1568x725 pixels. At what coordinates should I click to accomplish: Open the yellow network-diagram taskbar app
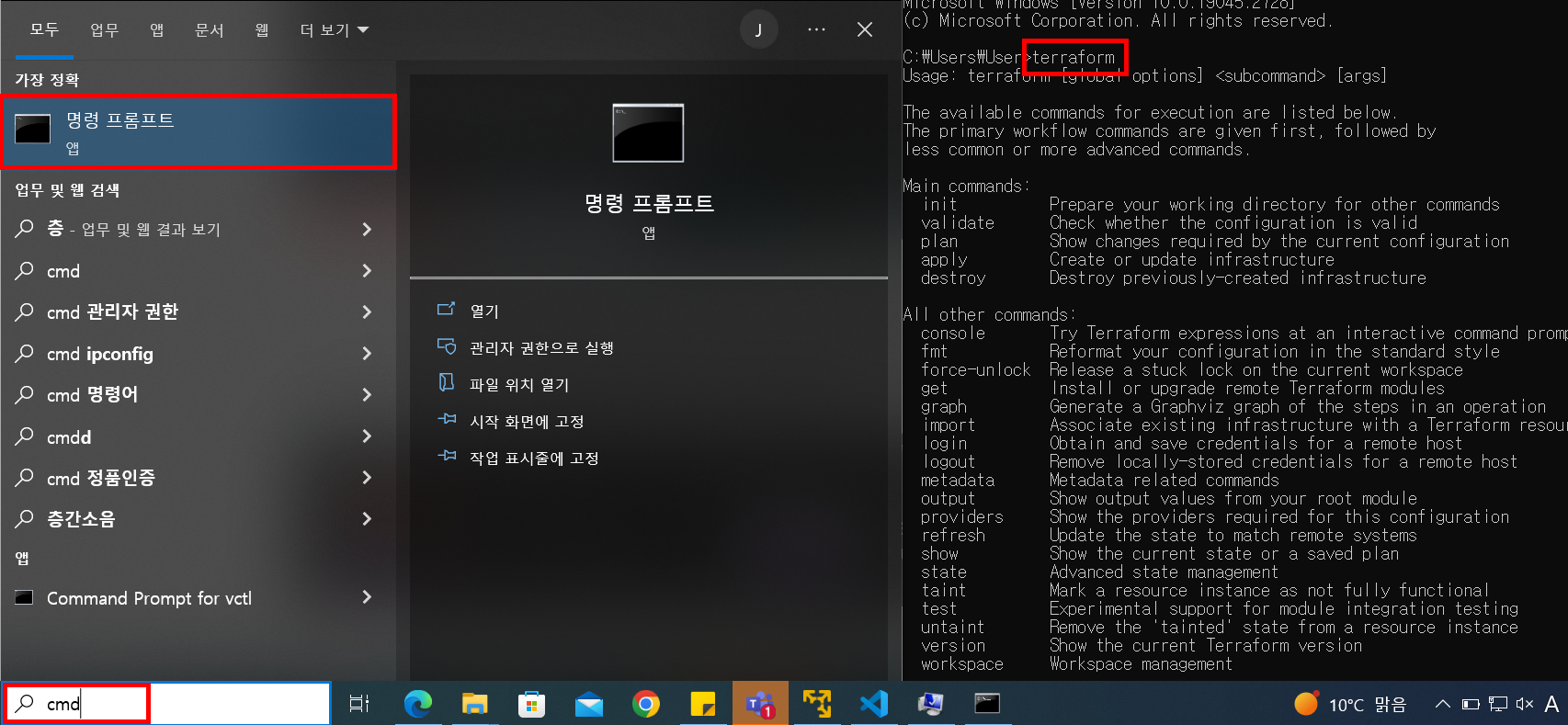(816, 704)
